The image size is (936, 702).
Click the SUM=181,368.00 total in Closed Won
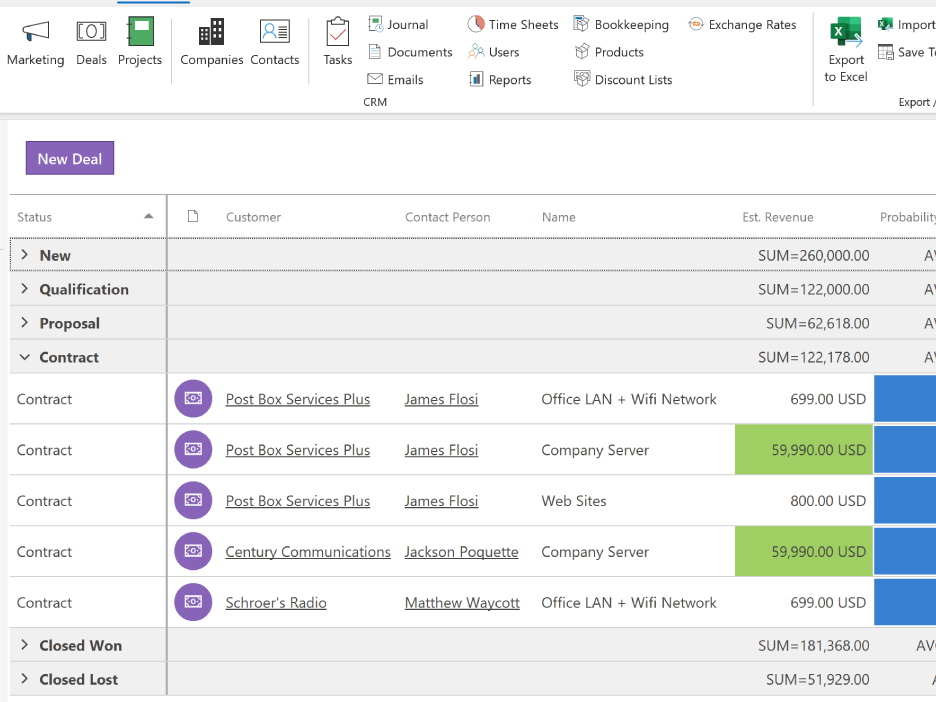814,646
